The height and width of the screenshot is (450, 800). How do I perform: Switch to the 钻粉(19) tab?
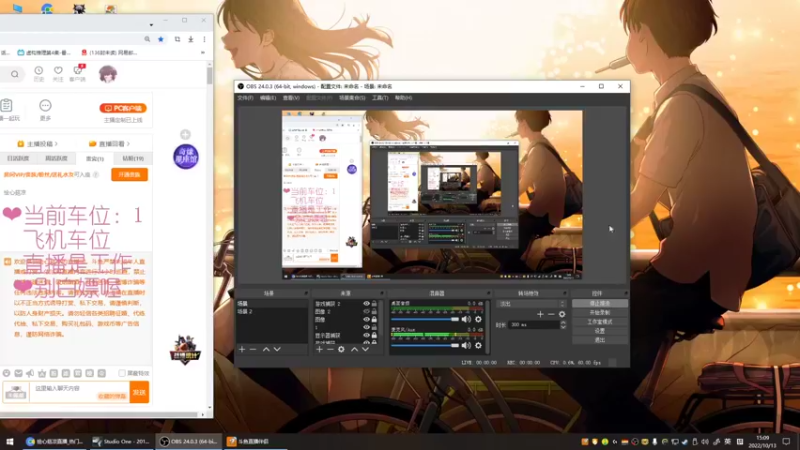pos(133,159)
